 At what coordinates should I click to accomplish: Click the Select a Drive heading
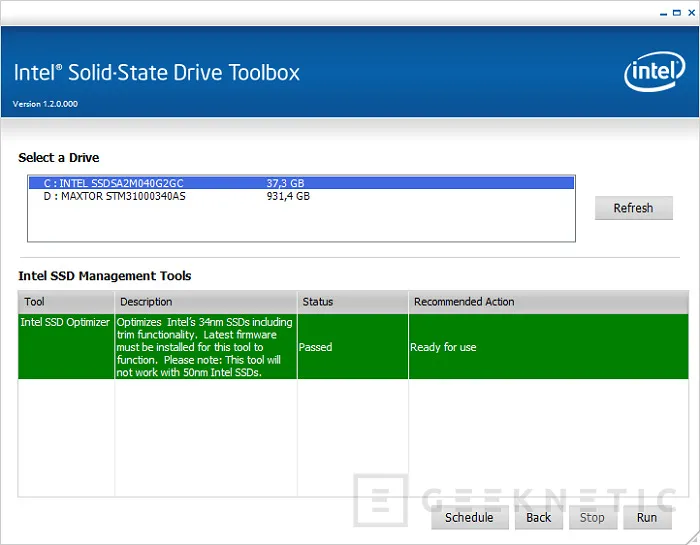[x=58, y=158]
